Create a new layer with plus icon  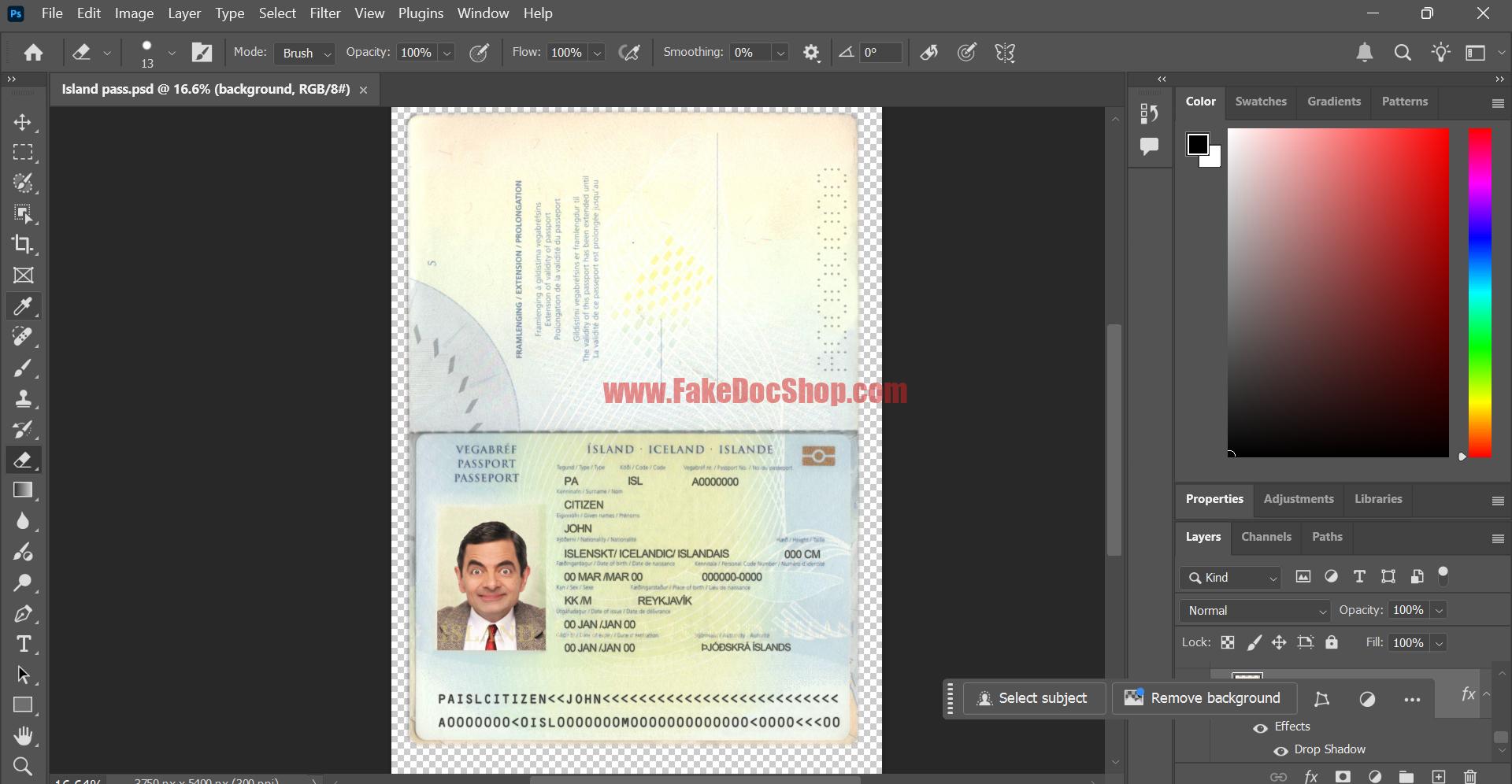tap(1439, 776)
